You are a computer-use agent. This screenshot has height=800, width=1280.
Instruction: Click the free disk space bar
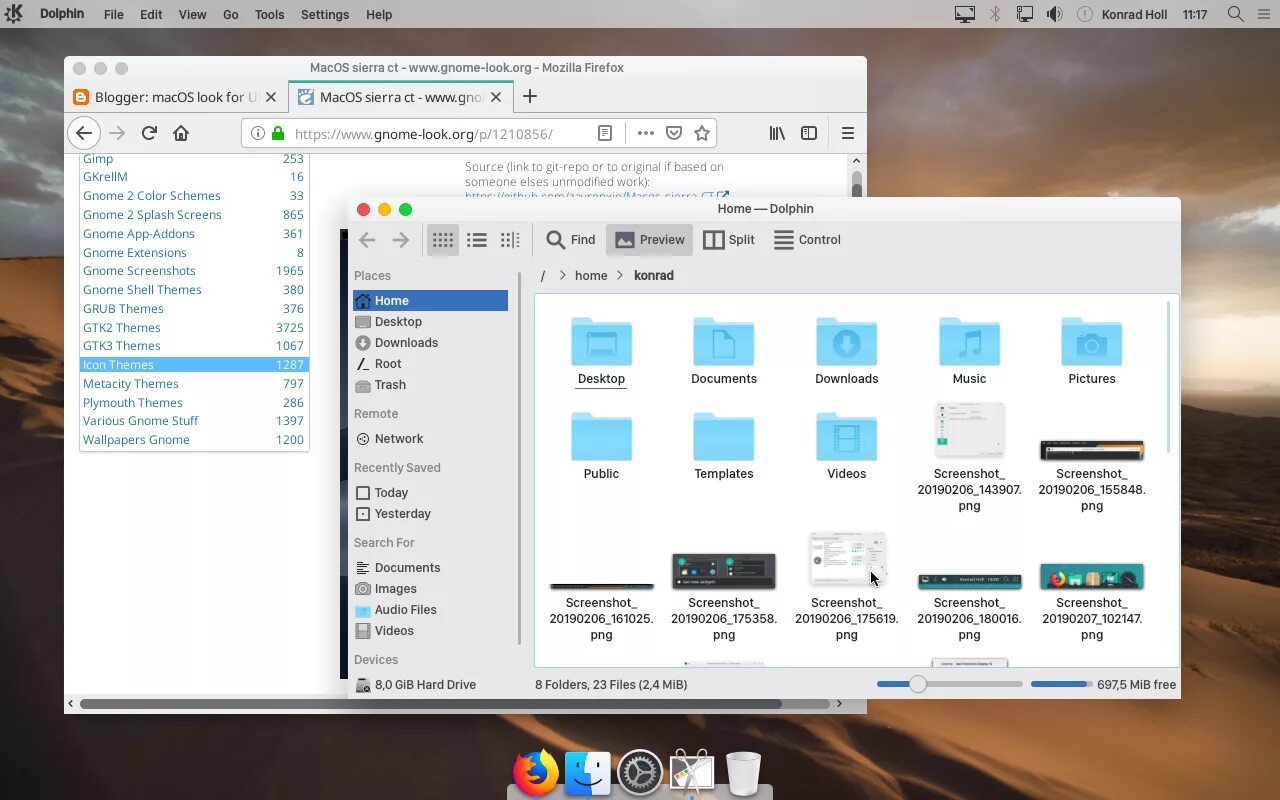[1060, 684]
